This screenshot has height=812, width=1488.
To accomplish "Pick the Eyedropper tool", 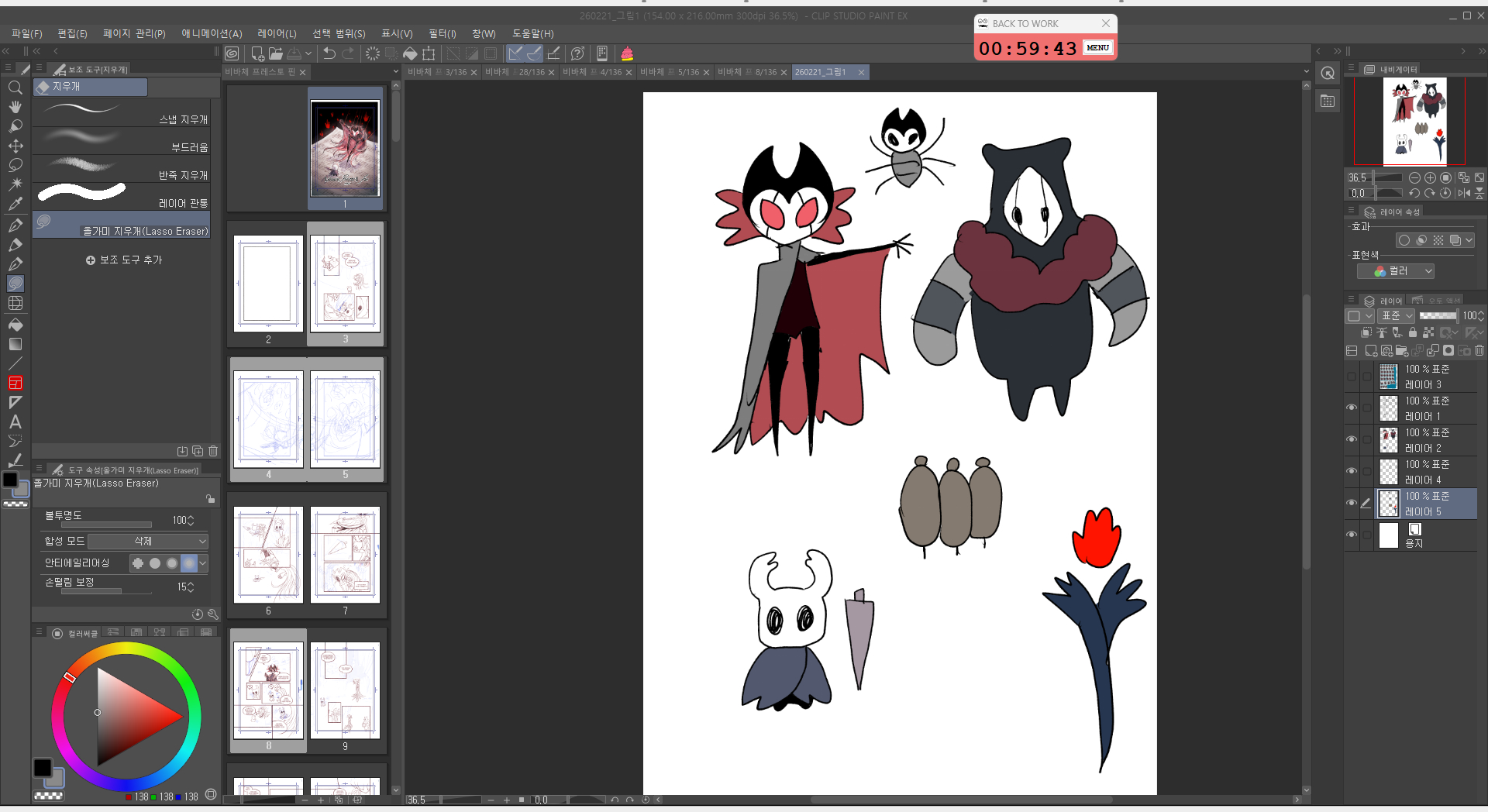I will (15, 204).
